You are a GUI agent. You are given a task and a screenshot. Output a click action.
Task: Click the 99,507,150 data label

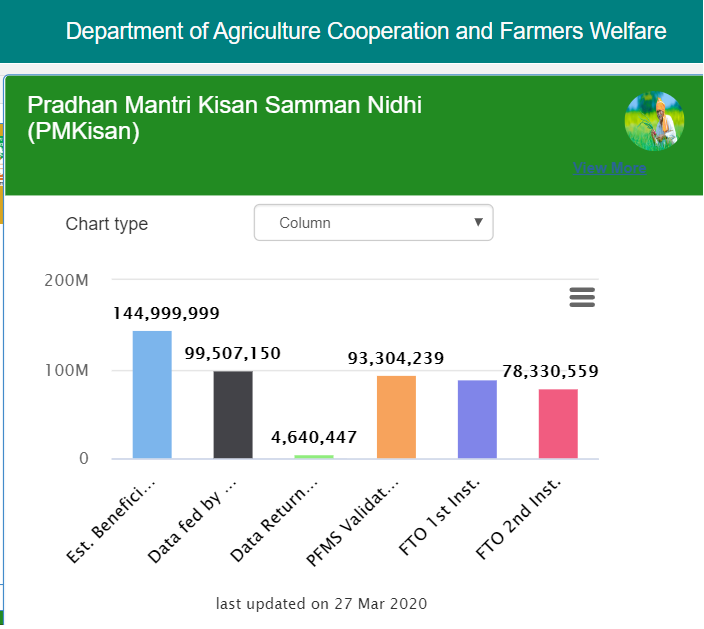click(x=233, y=353)
